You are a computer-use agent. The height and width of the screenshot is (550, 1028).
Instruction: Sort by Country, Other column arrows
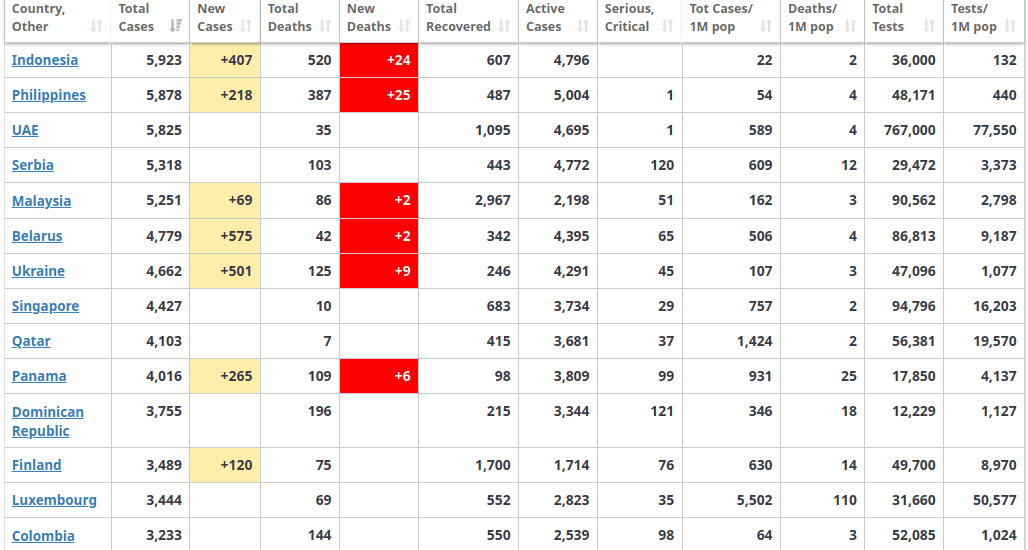tap(96, 26)
